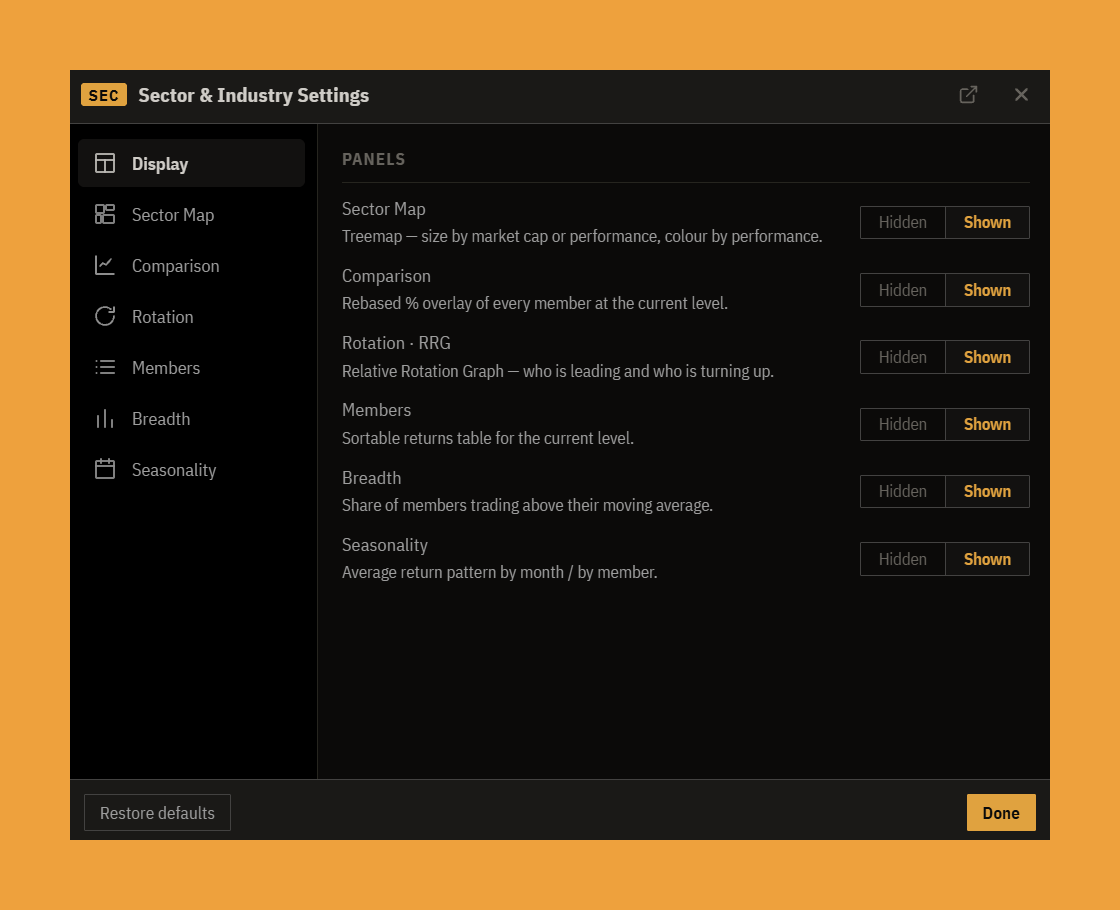Set Sector Map panel to Hidden
This screenshot has width=1120, height=910.
click(x=903, y=222)
